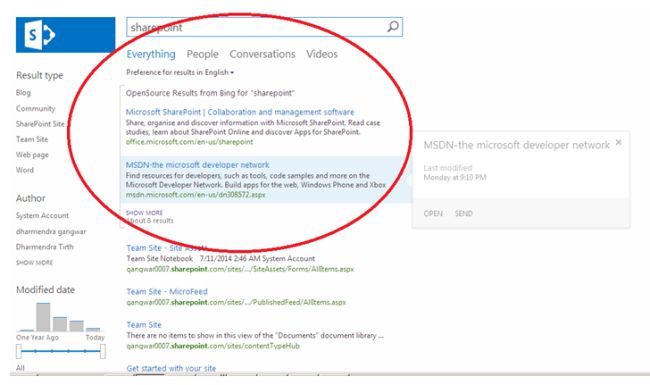Click the Modified date heading
The height and width of the screenshot is (385, 650).
pos(46,290)
